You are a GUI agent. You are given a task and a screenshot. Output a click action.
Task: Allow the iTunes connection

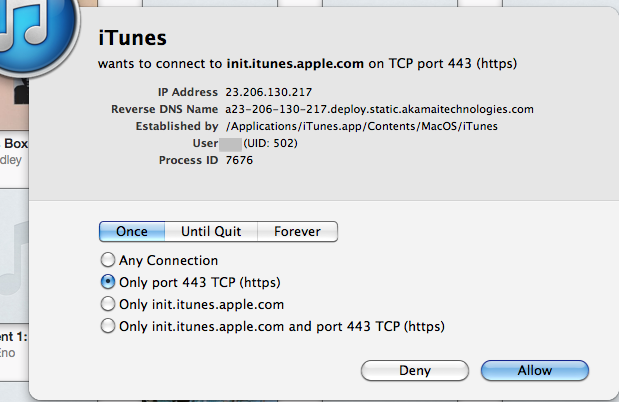tap(535, 370)
